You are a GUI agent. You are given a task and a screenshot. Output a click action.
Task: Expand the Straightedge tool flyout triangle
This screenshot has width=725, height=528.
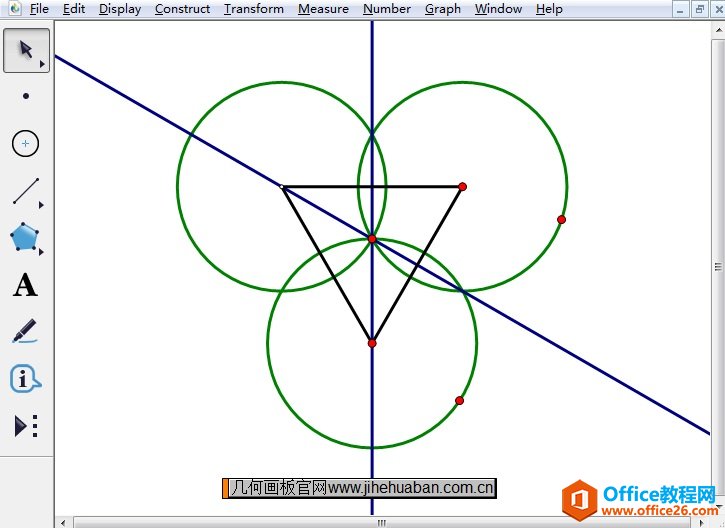41,205
